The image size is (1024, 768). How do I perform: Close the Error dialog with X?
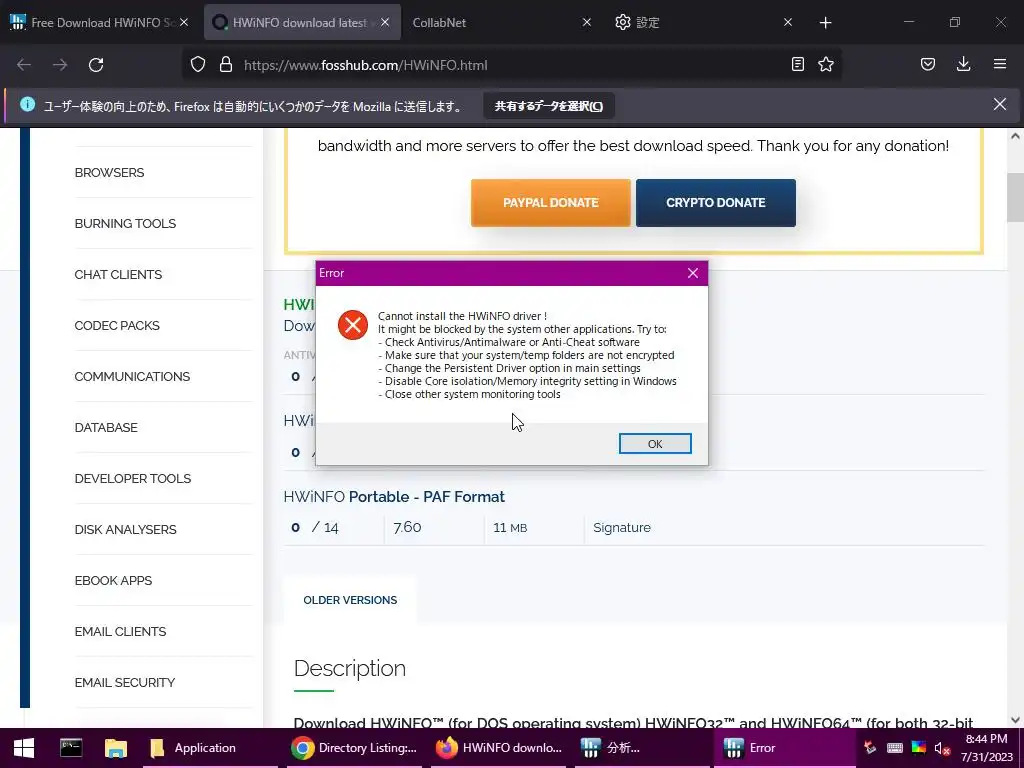click(693, 273)
